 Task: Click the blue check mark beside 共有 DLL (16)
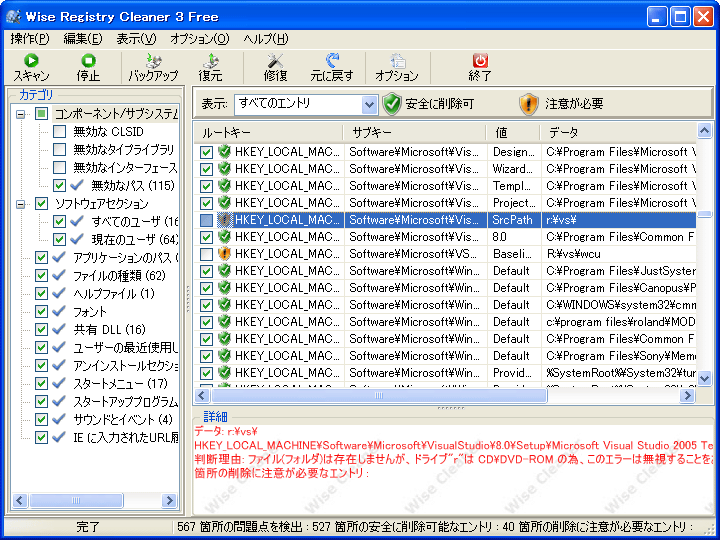[59, 329]
